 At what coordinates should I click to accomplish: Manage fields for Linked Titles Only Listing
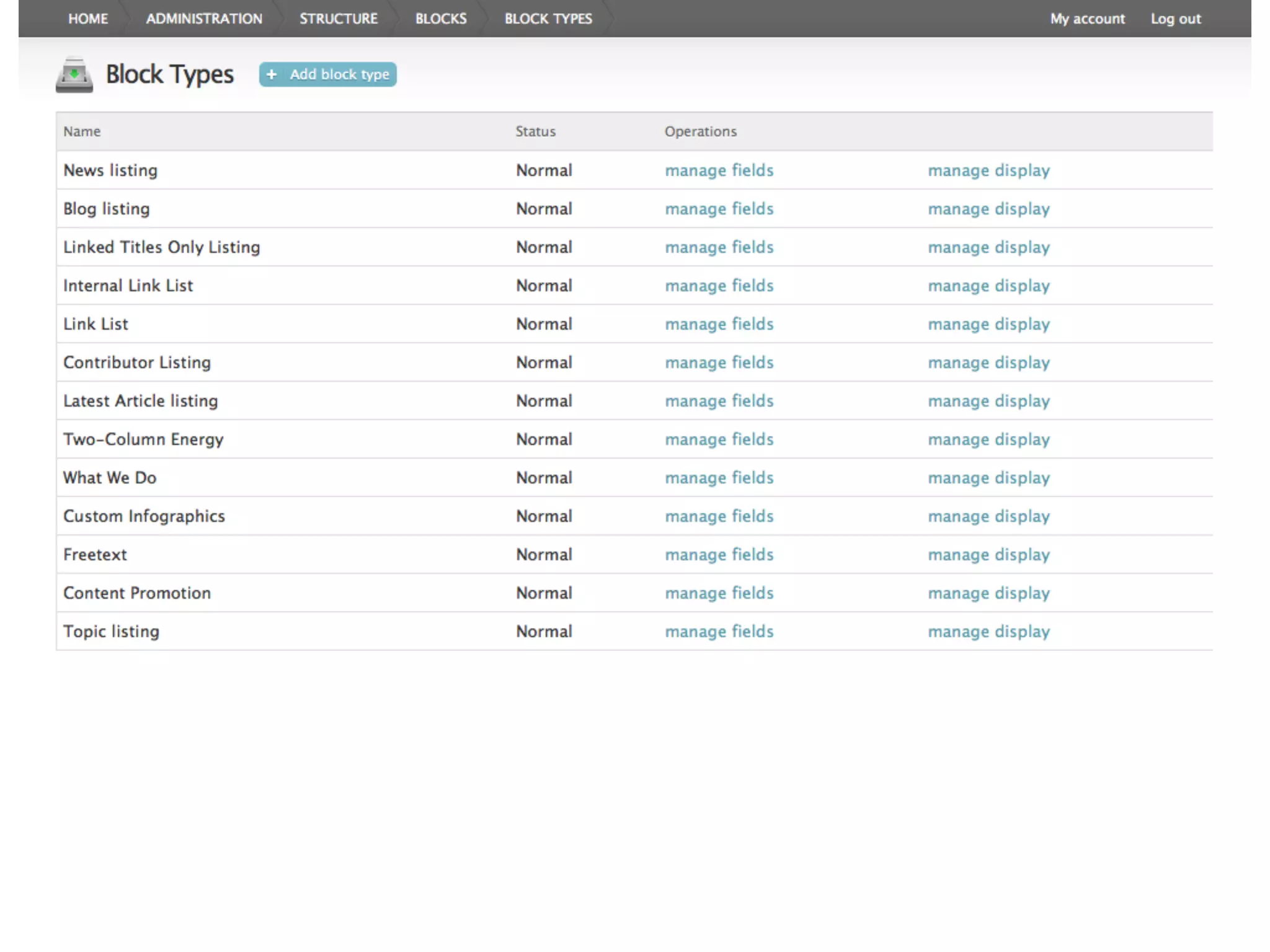point(719,247)
